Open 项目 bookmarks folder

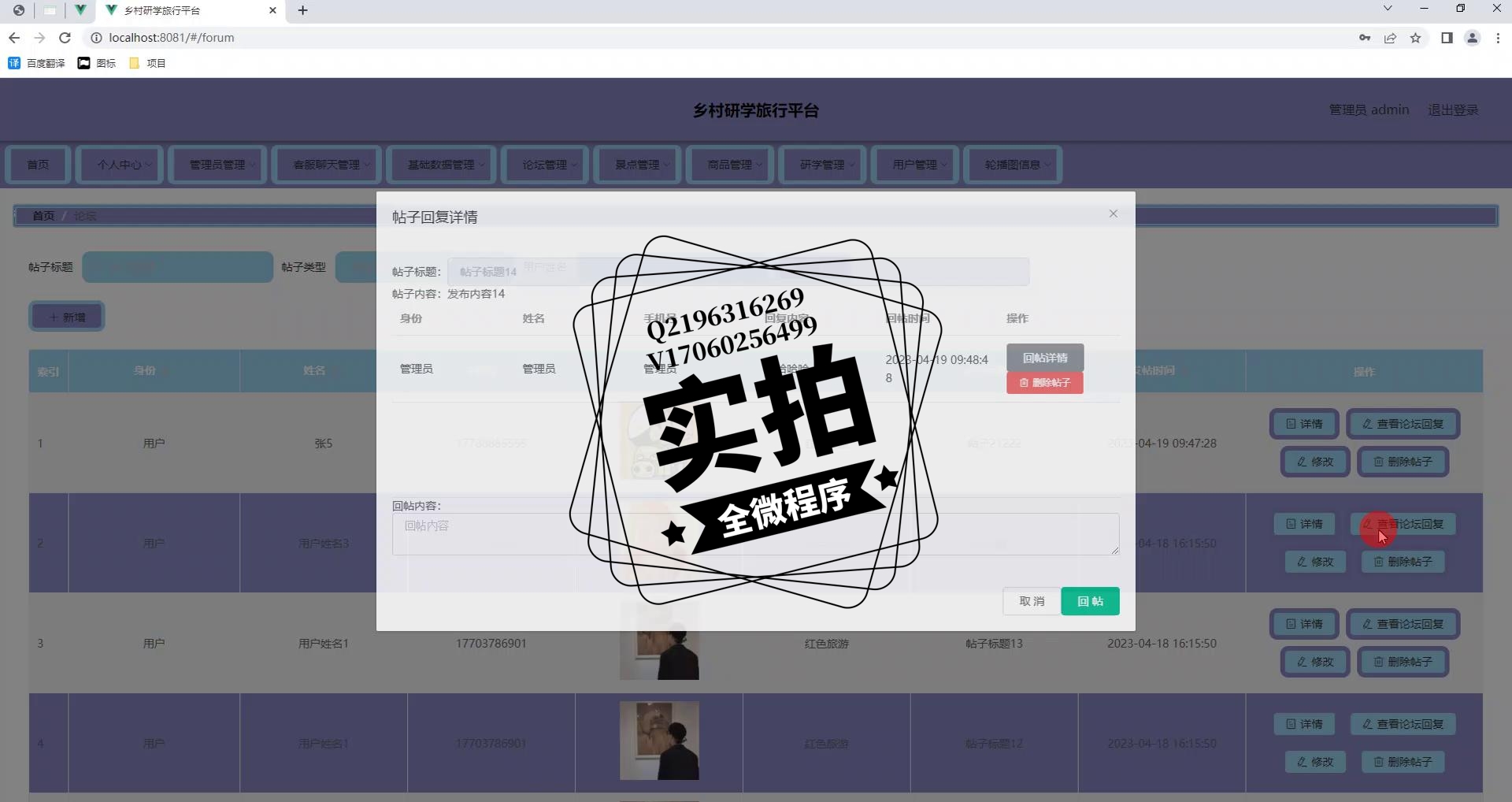[147, 63]
